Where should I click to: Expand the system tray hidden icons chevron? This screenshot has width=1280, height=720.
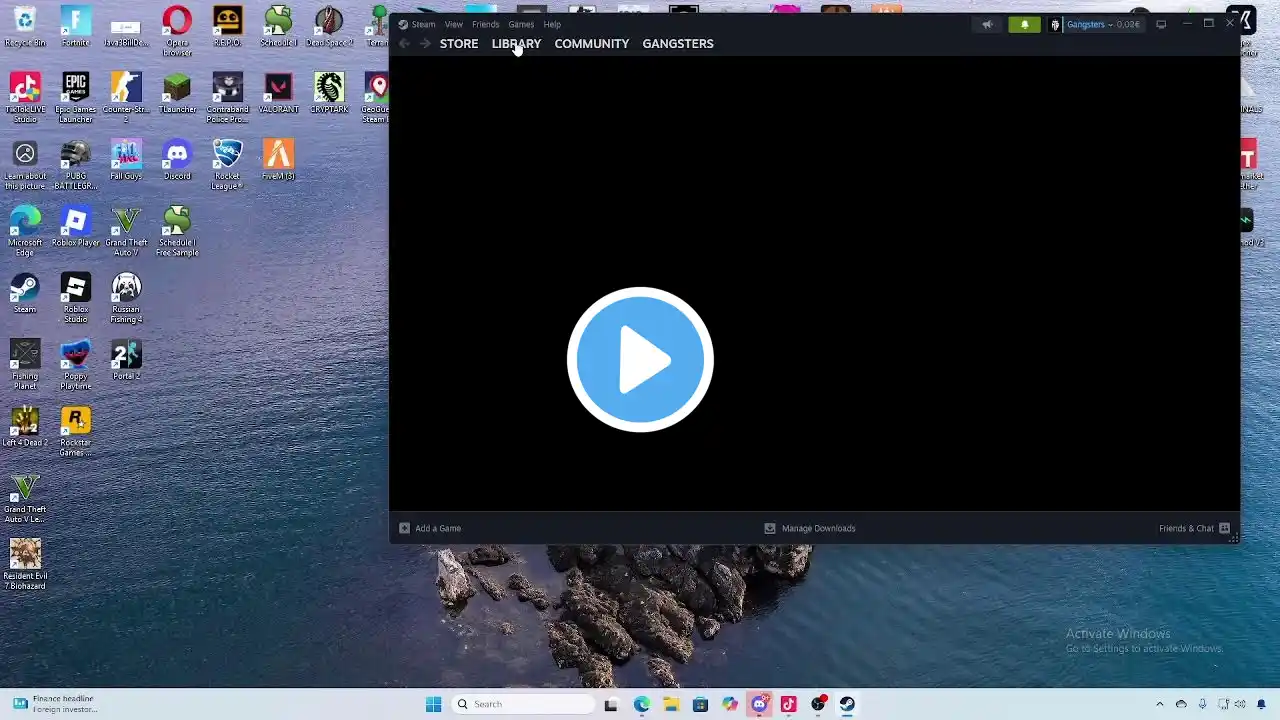pyautogui.click(x=1160, y=704)
